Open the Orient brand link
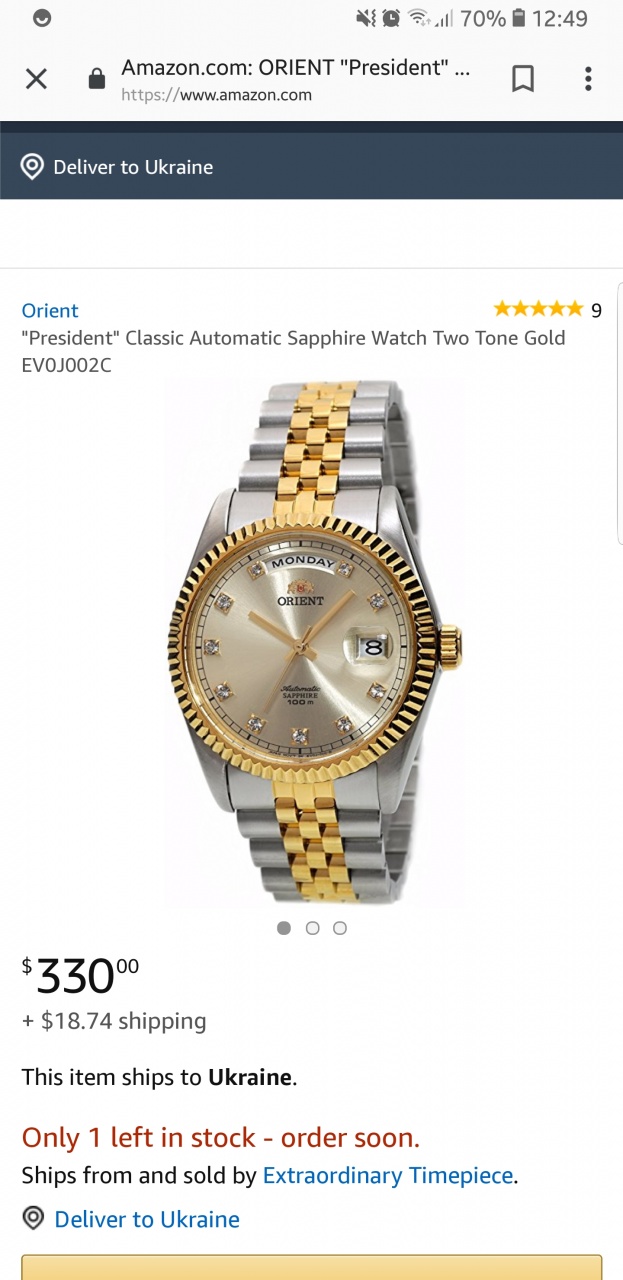 pyautogui.click(x=50, y=310)
